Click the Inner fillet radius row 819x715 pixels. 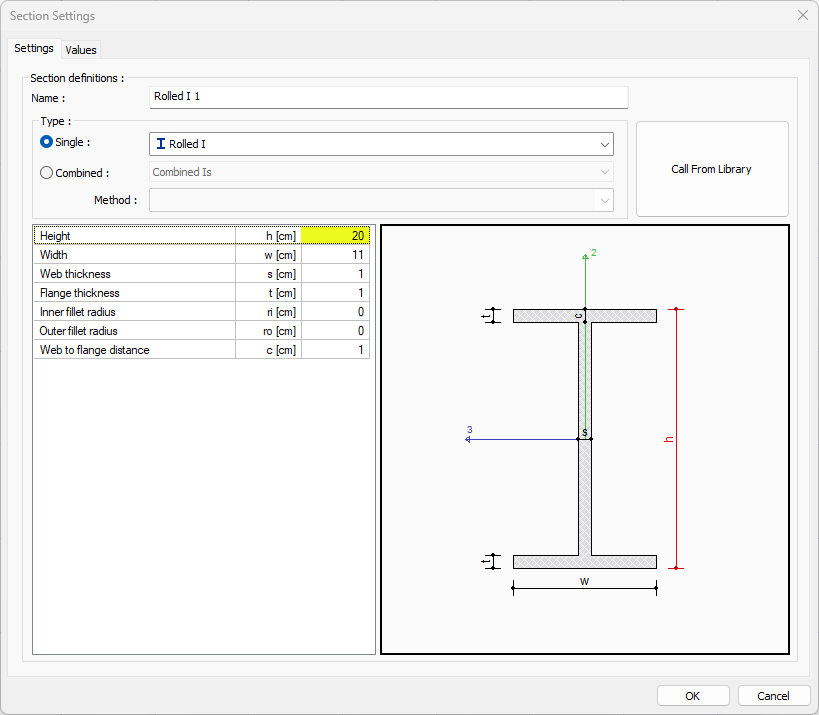[135, 312]
